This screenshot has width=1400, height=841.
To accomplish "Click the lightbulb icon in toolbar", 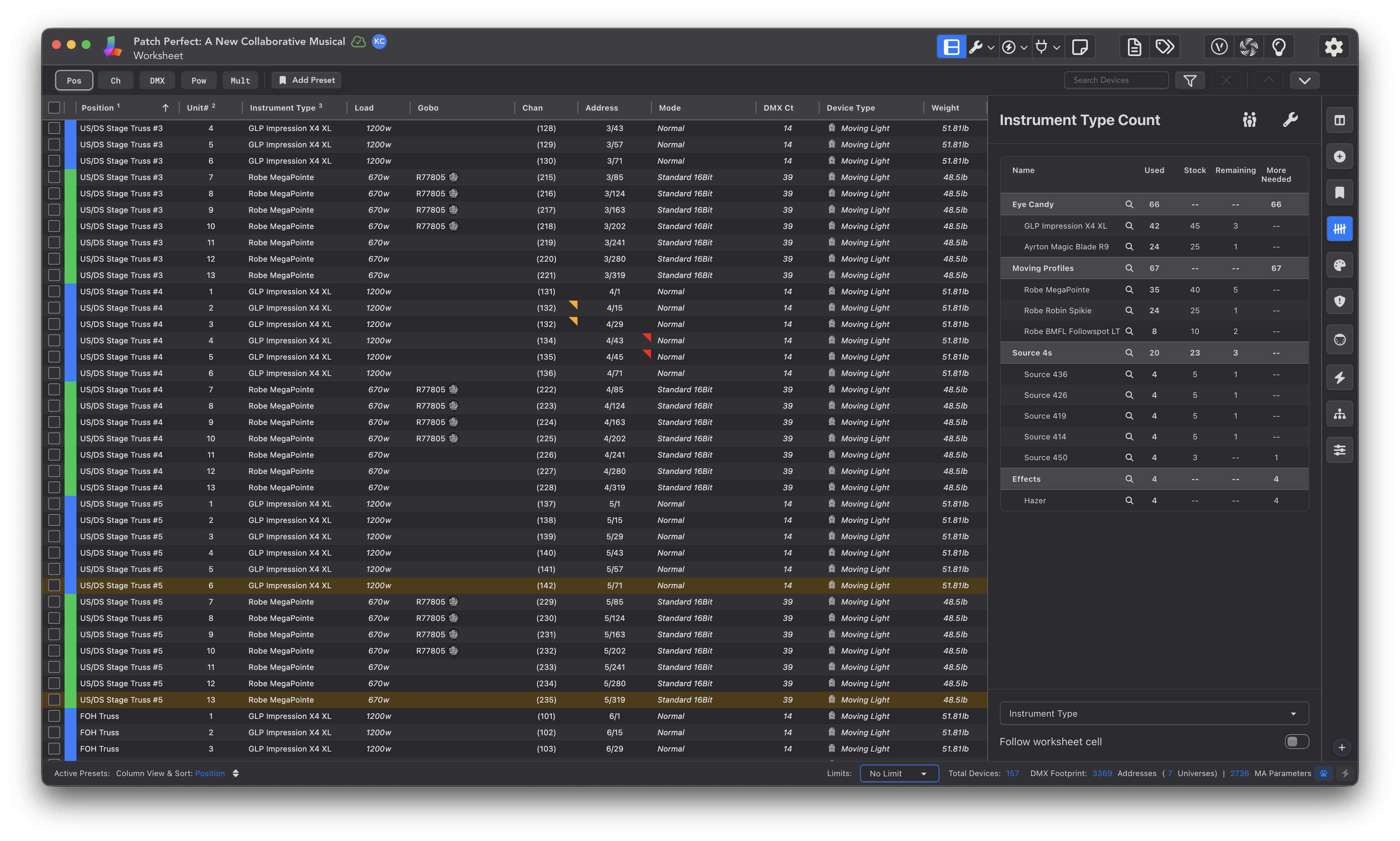I will pyautogui.click(x=1279, y=47).
